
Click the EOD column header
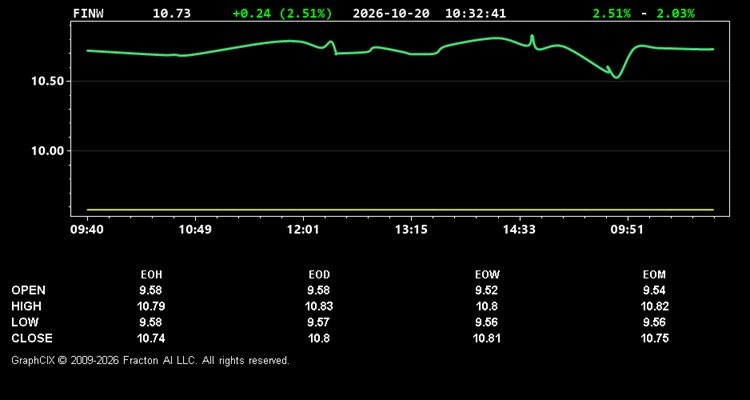319,275
